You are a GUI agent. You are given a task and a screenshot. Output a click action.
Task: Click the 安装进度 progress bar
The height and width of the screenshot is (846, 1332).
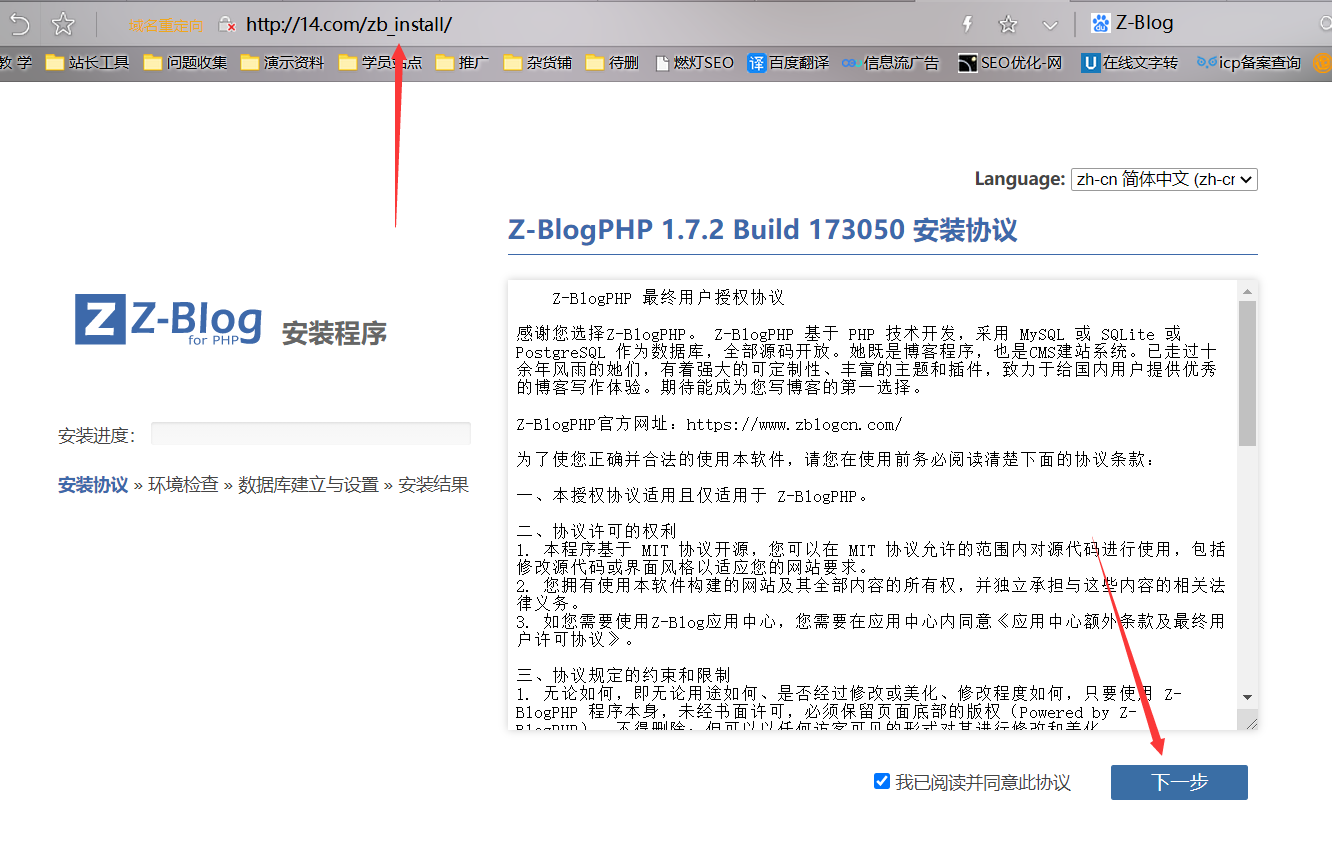(310, 433)
